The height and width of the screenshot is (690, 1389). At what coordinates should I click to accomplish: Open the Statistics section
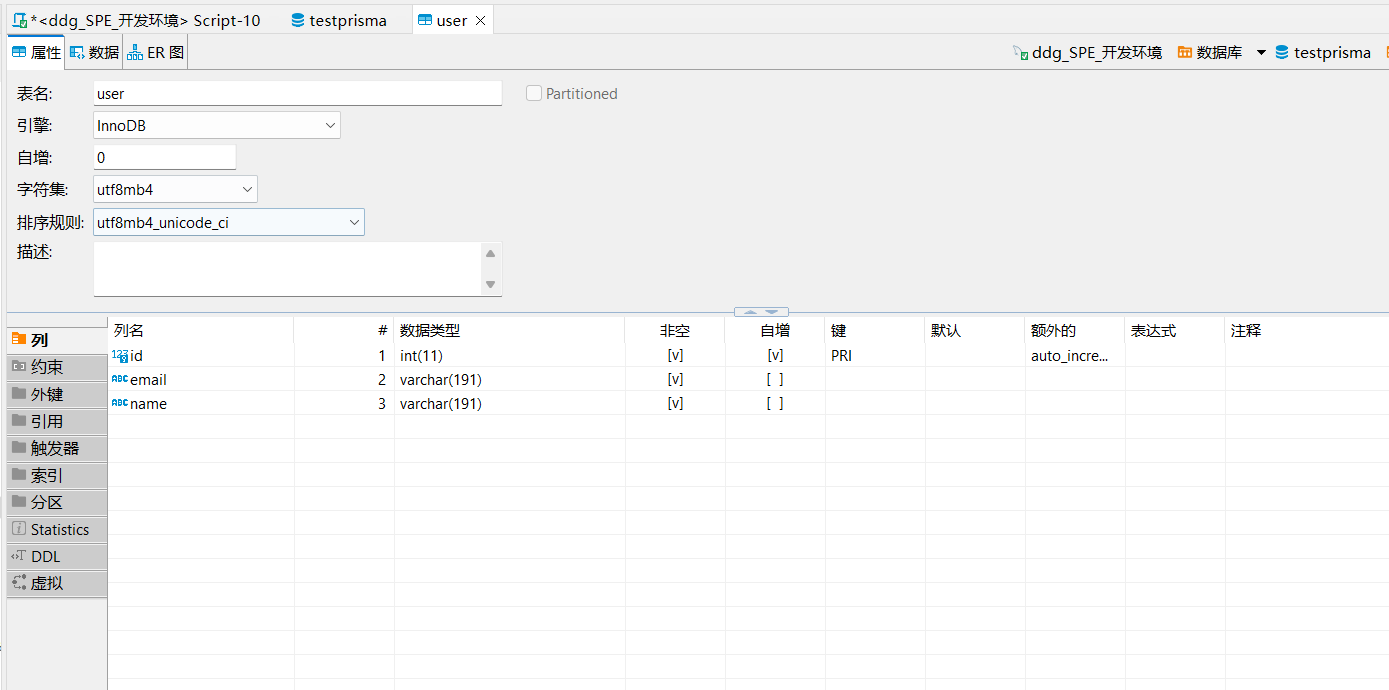tap(57, 529)
